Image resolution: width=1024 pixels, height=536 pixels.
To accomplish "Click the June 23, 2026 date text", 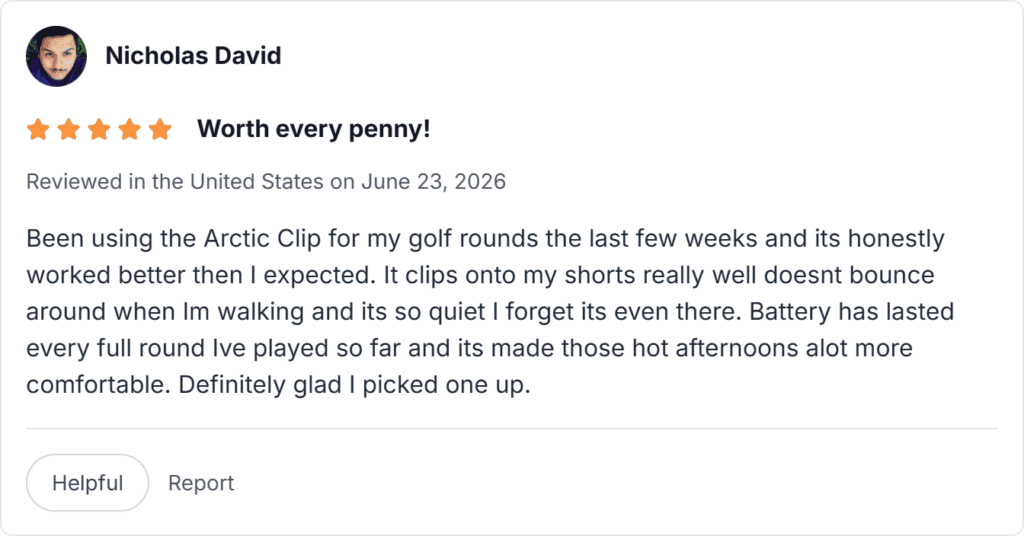I will [434, 181].
